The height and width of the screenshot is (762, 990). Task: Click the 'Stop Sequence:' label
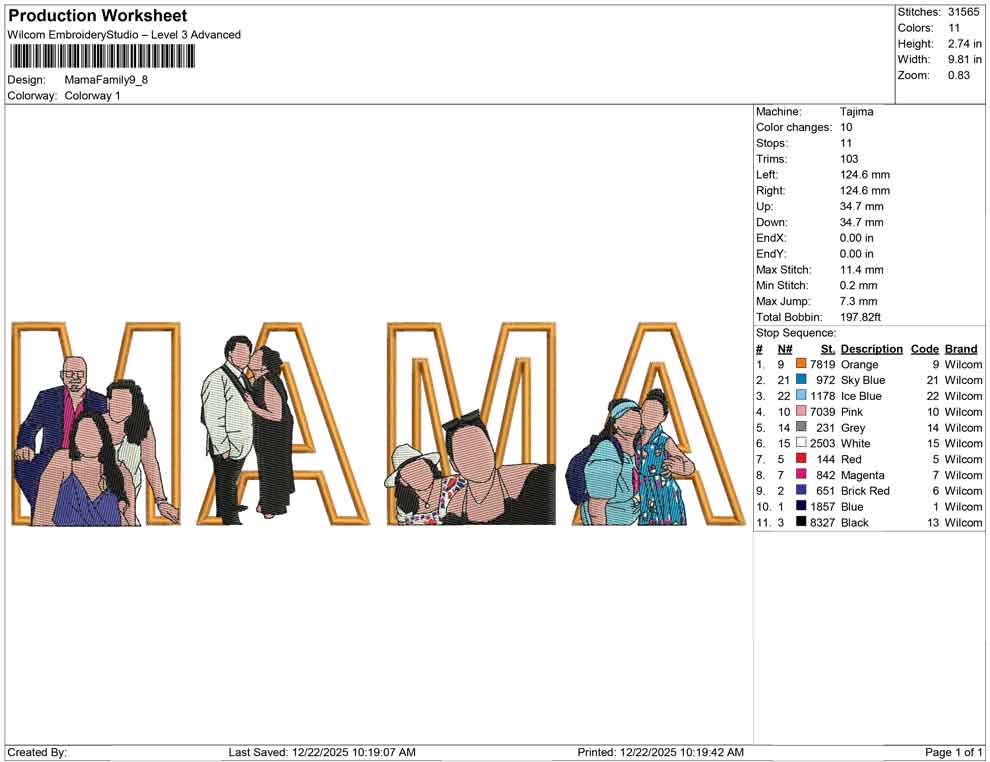tap(796, 333)
